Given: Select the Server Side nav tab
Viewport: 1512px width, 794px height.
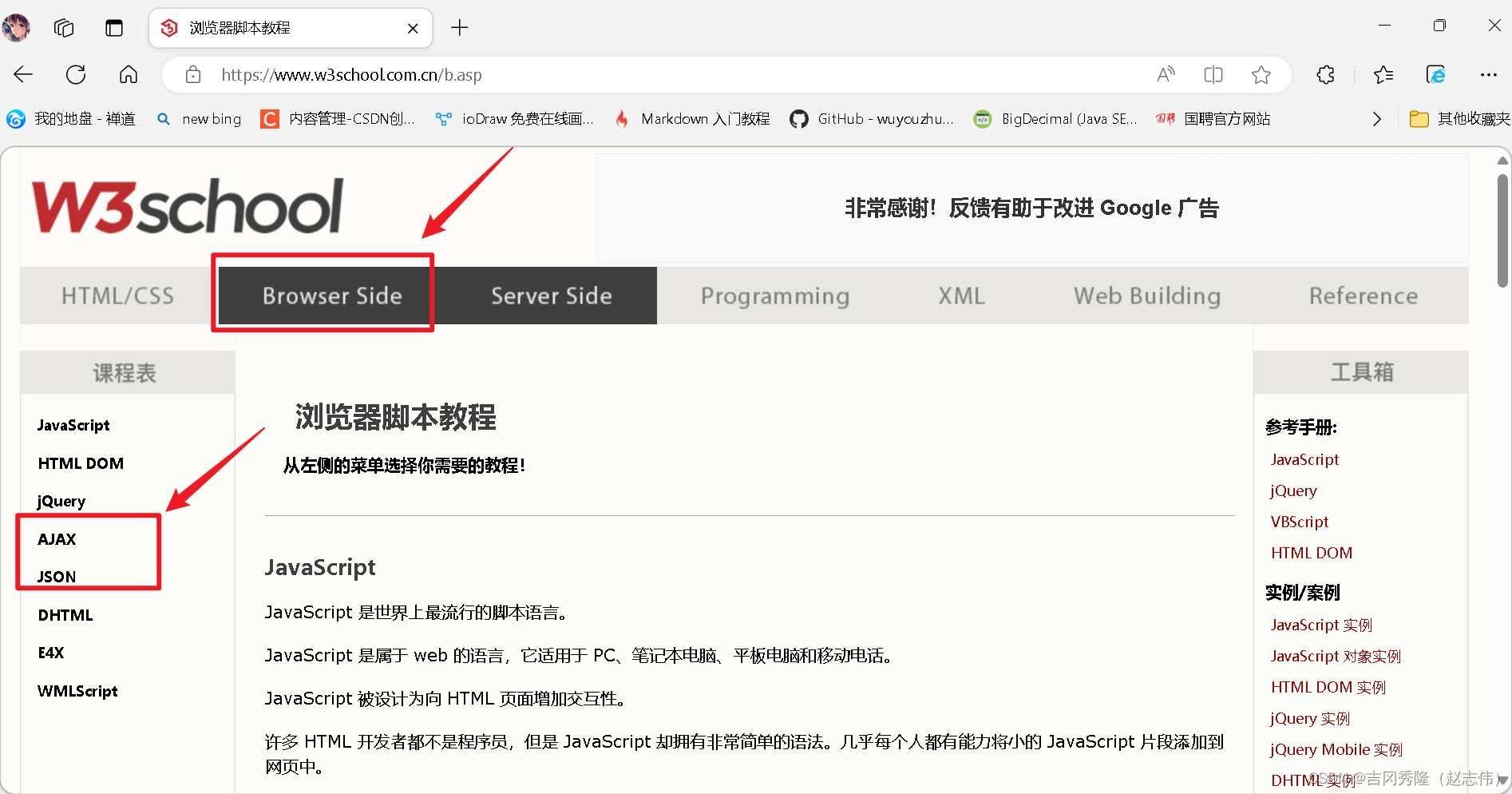Looking at the screenshot, I should (552, 296).
